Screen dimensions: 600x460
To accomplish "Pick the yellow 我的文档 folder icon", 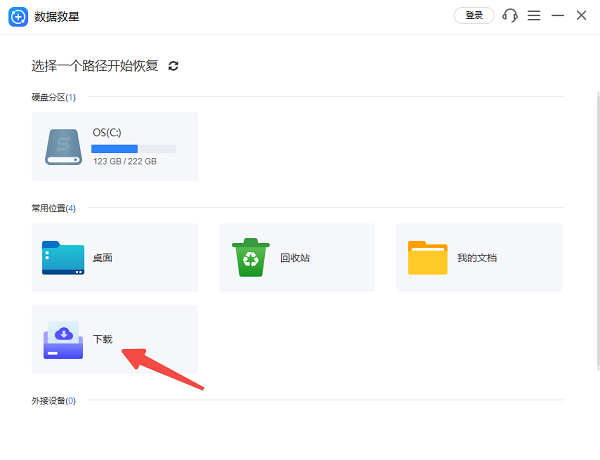I will tap(427, 257).
